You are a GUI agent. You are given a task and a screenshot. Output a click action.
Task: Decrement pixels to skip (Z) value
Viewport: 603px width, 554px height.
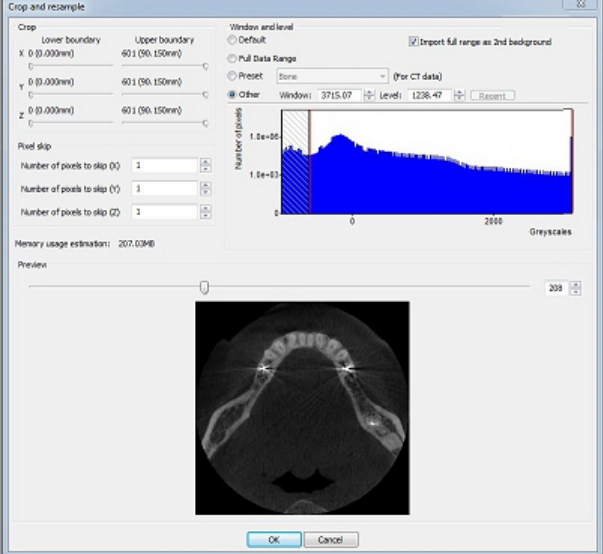[206, 215]
